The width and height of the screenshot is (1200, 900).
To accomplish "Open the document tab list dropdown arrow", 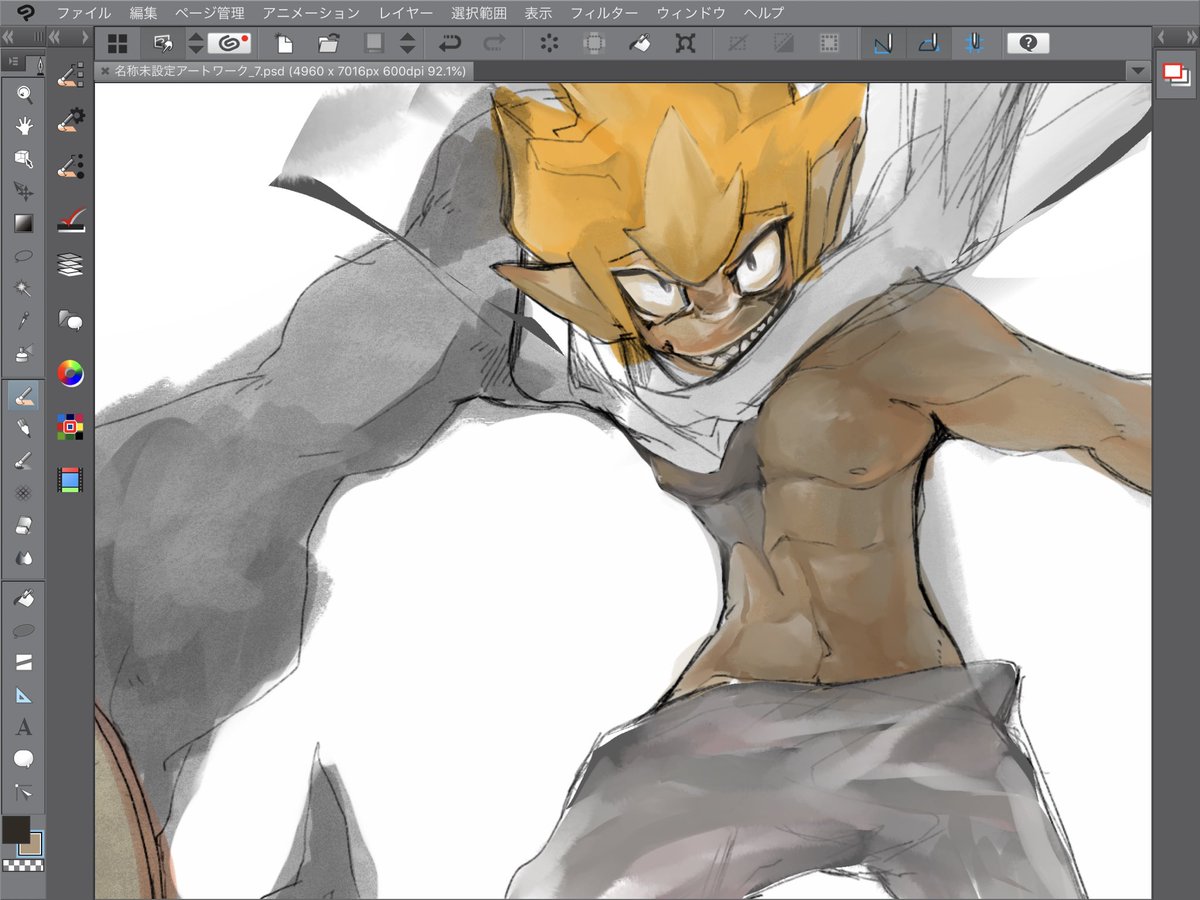I will coord(1136,71).
